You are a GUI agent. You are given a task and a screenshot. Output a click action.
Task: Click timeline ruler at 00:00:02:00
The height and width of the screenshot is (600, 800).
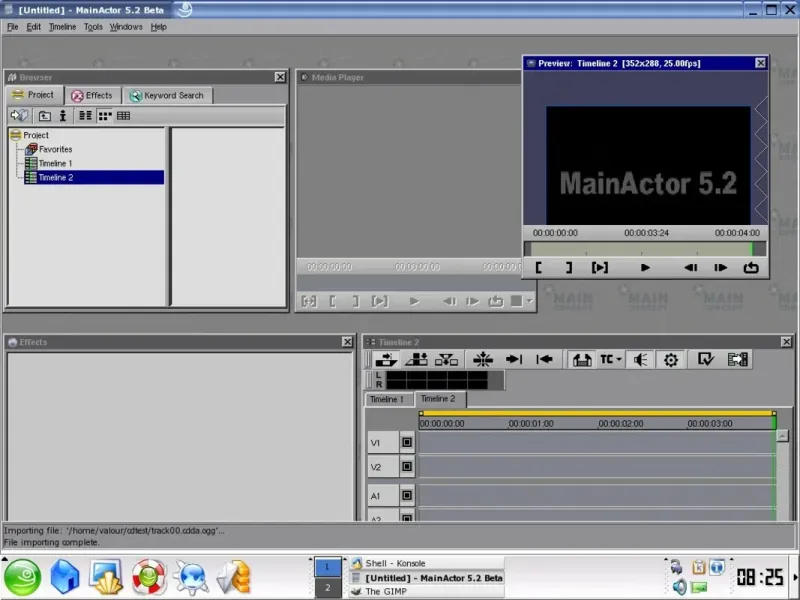click(x=620, y=423)
